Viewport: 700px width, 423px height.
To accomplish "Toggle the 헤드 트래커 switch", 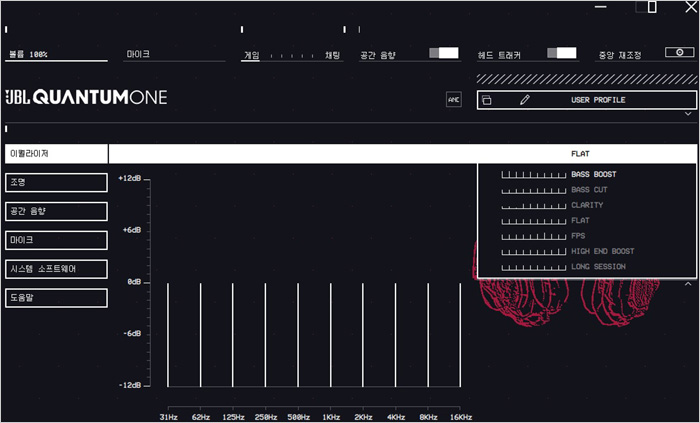I will coord(562,53).
